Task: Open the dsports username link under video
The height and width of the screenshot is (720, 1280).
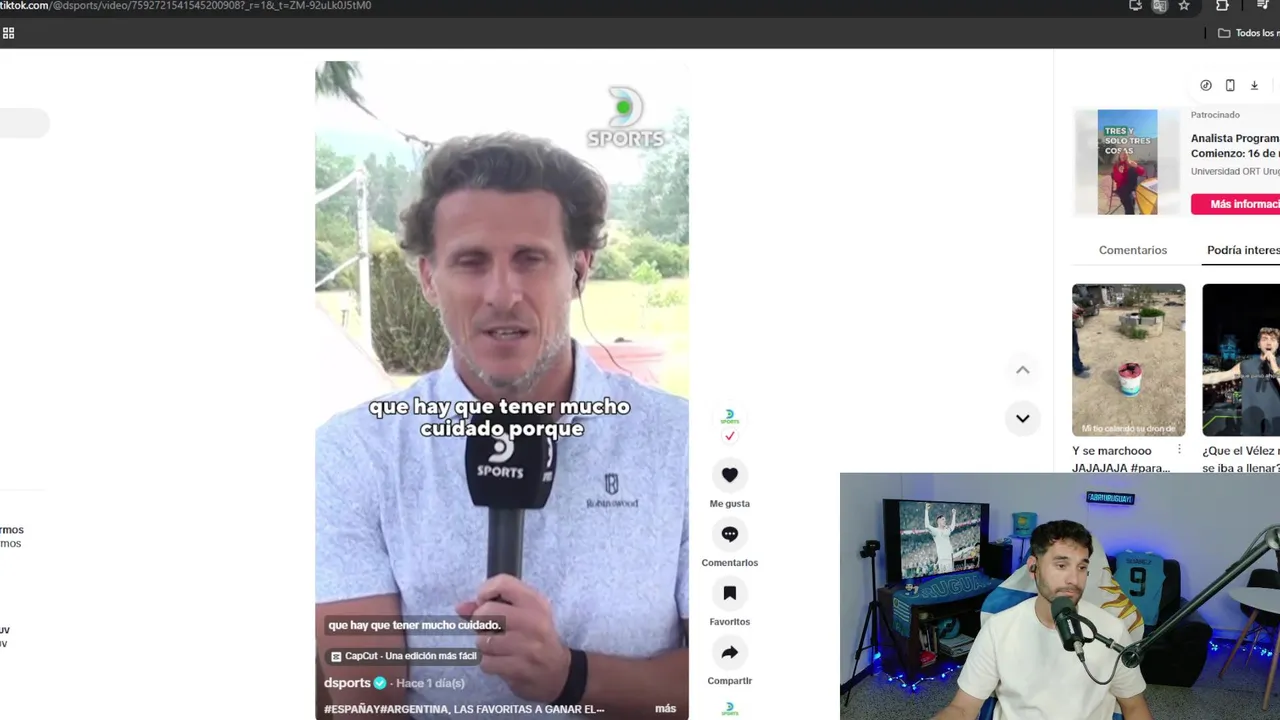Action: 347,683
